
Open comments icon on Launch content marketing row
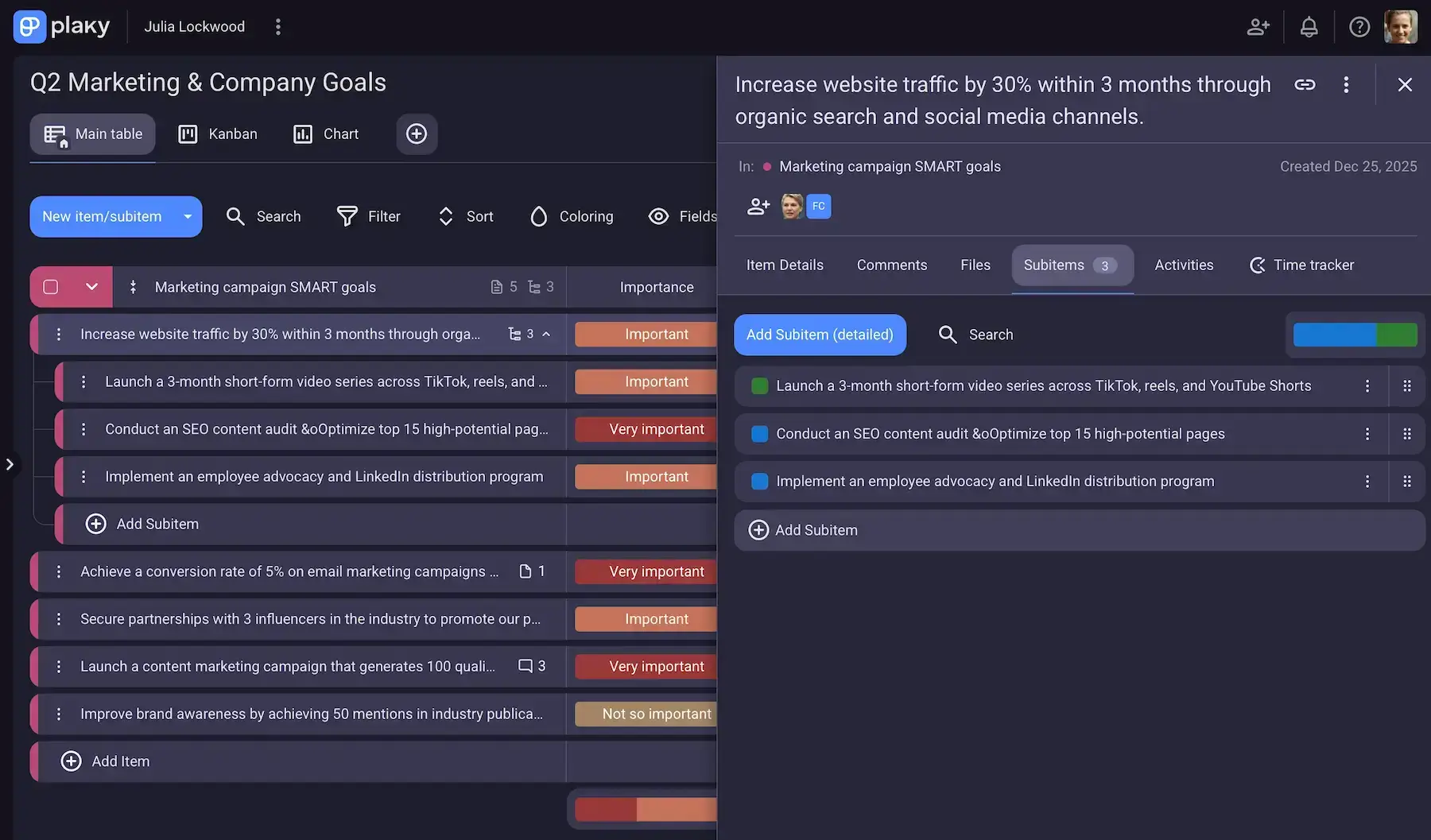(x=532, y=666)
